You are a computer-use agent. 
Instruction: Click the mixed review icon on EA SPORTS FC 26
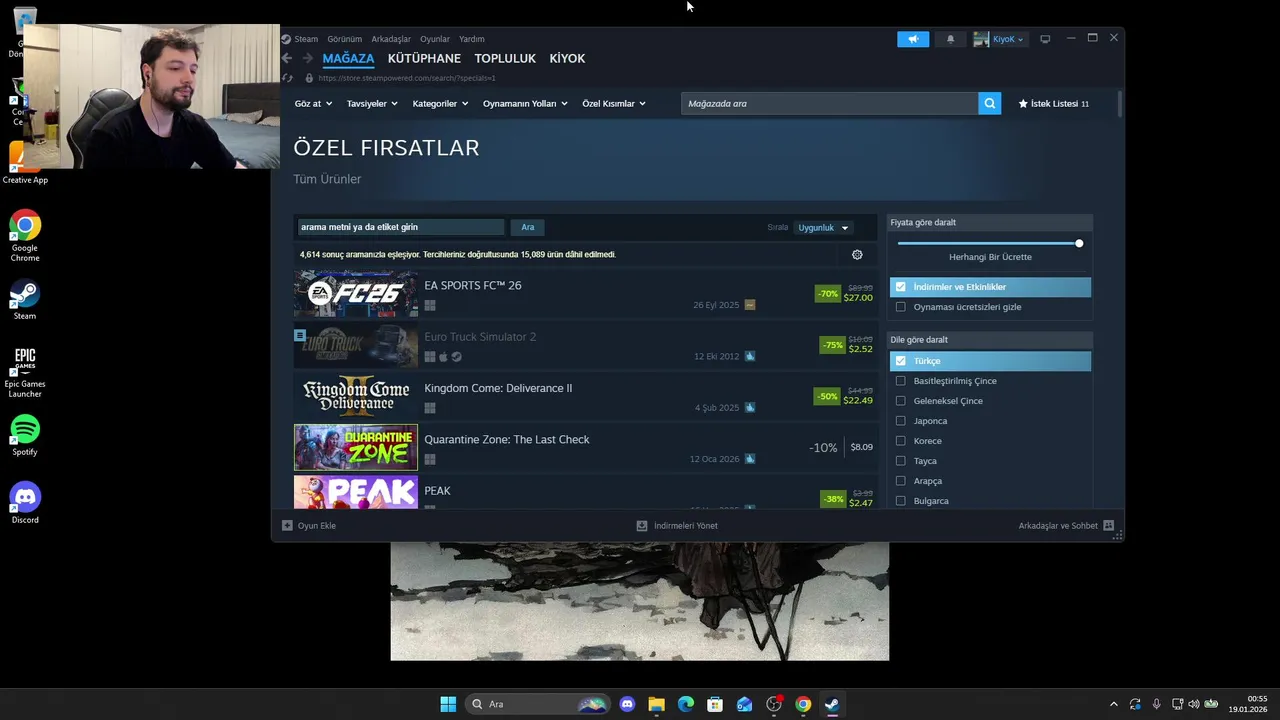[x=750, y=305]
